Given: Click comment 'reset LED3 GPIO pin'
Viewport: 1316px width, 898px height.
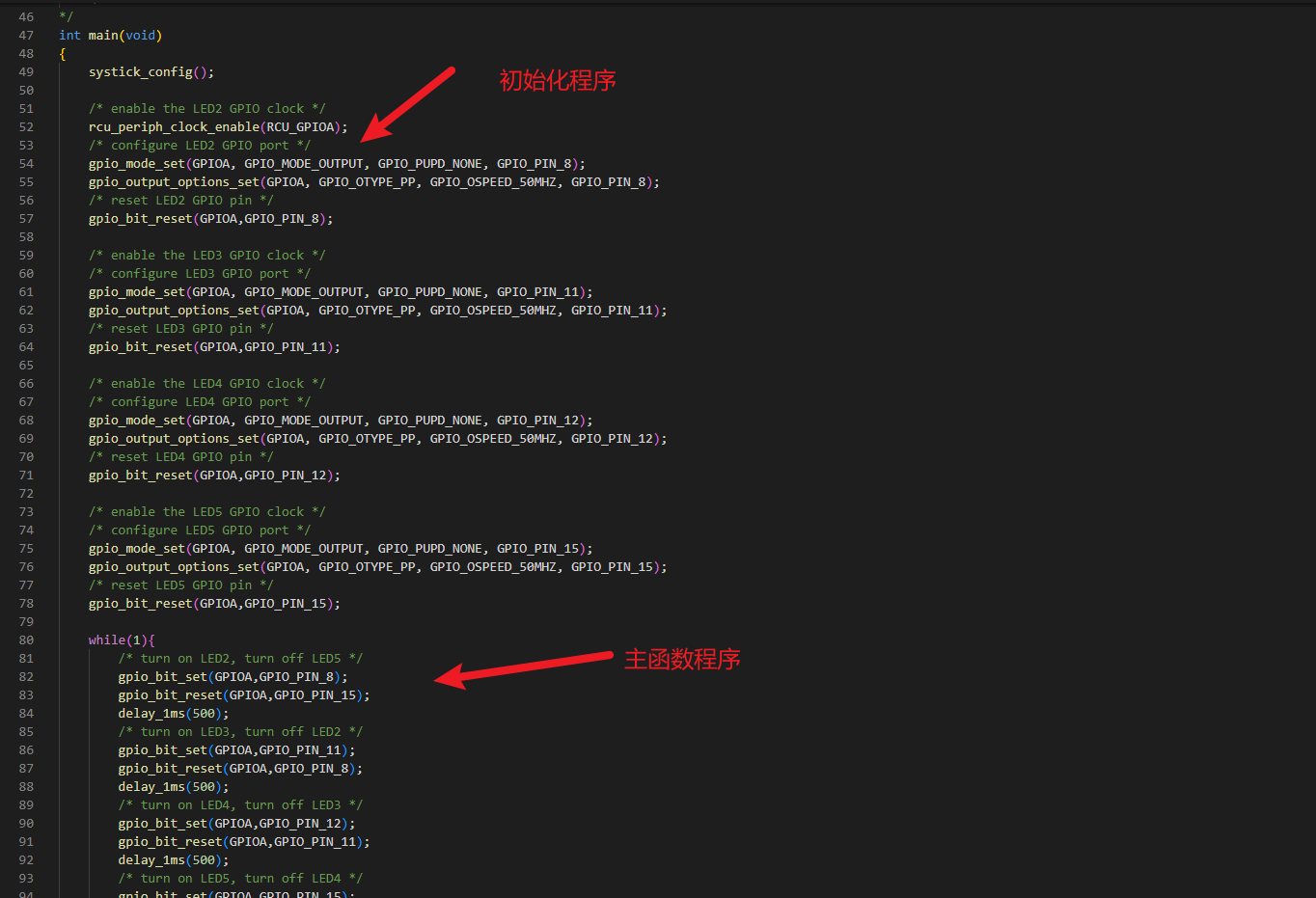Looking at the screenshot, I should coord(181,329).
